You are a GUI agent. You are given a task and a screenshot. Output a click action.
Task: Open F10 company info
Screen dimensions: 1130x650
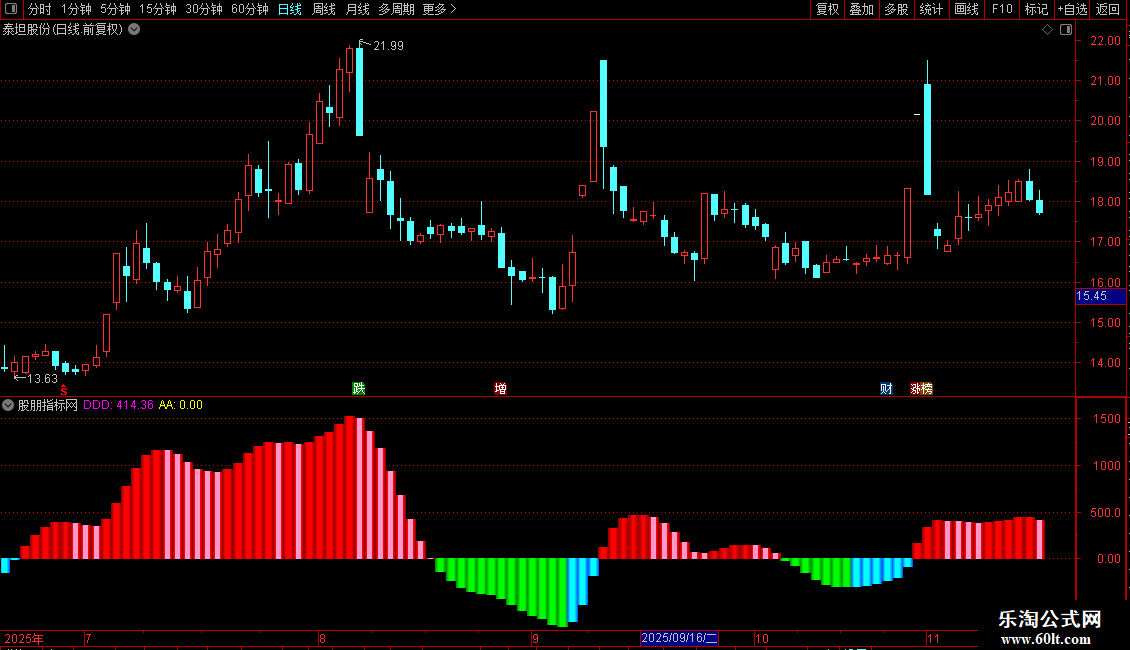click(x=1002, y=9)
